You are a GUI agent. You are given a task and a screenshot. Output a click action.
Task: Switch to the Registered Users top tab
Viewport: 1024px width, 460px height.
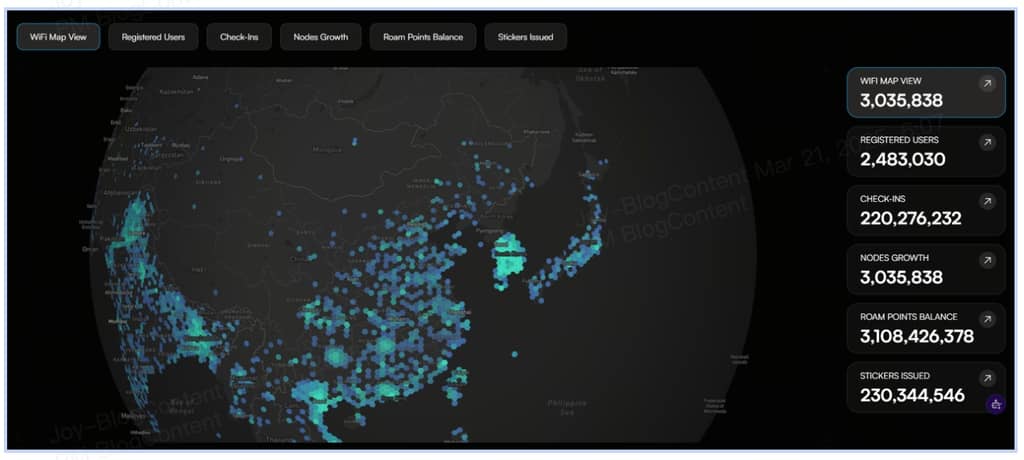click(x=153, y=37)
